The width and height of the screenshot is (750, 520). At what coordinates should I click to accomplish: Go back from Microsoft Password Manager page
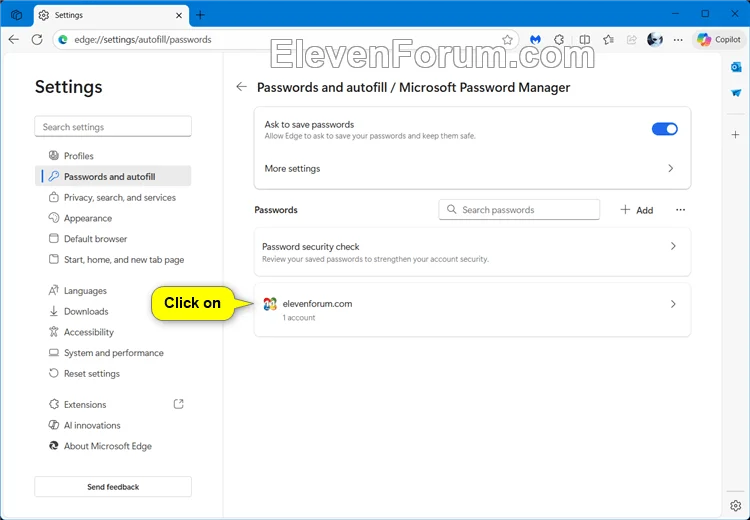(242, 87)
